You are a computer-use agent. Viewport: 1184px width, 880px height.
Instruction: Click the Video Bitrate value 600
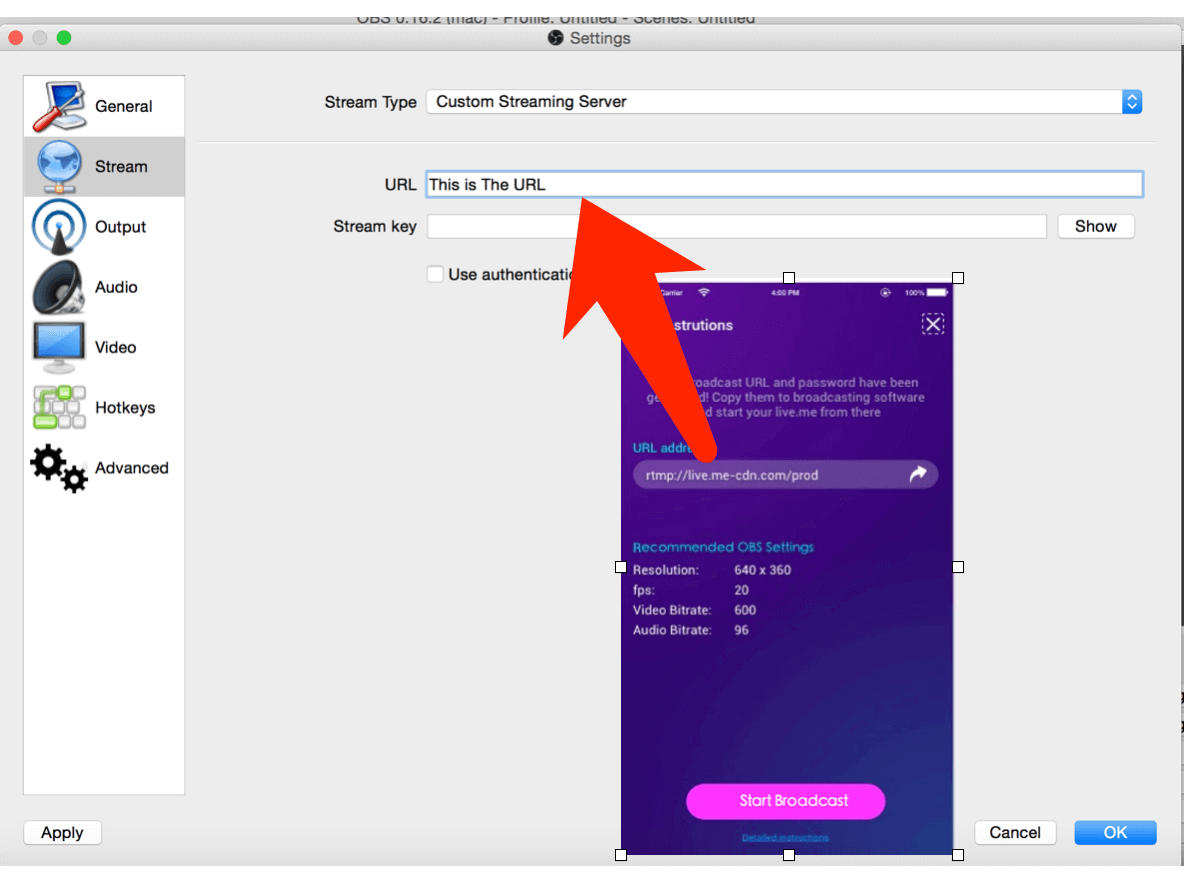pyautogui.click(x=745, y=610)
